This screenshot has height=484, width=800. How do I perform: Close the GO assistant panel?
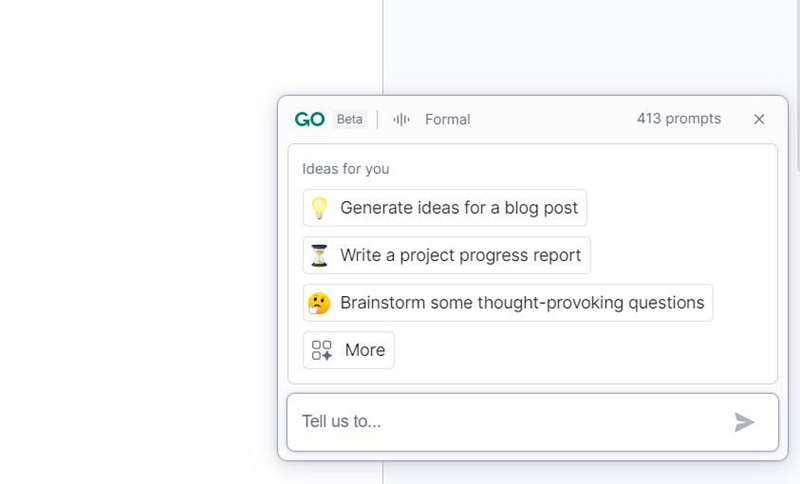[759, 119]
